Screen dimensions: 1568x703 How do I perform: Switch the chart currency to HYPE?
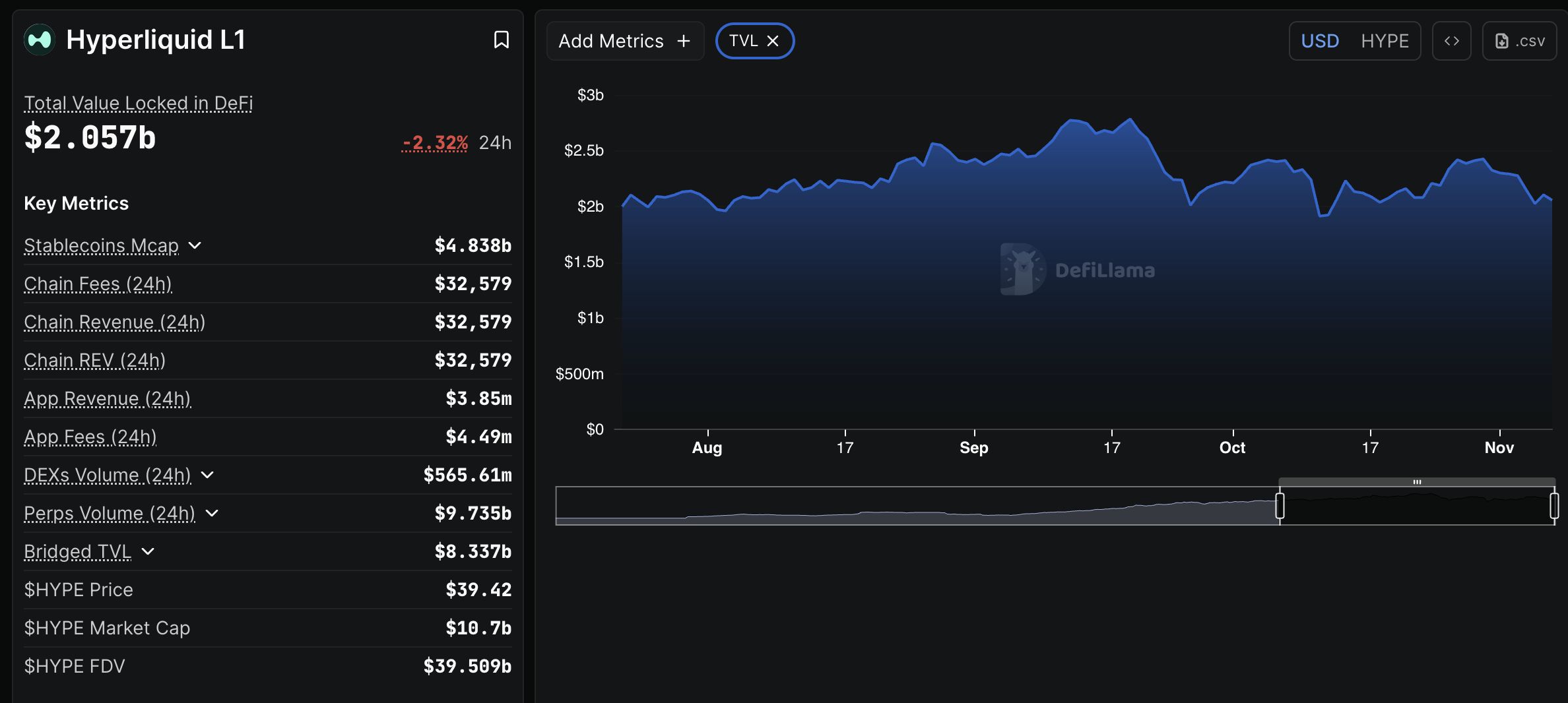point(1385,40)
